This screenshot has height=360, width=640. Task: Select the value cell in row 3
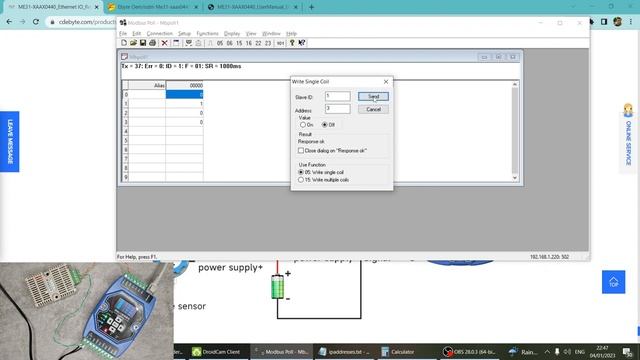[x=184, y=122]
